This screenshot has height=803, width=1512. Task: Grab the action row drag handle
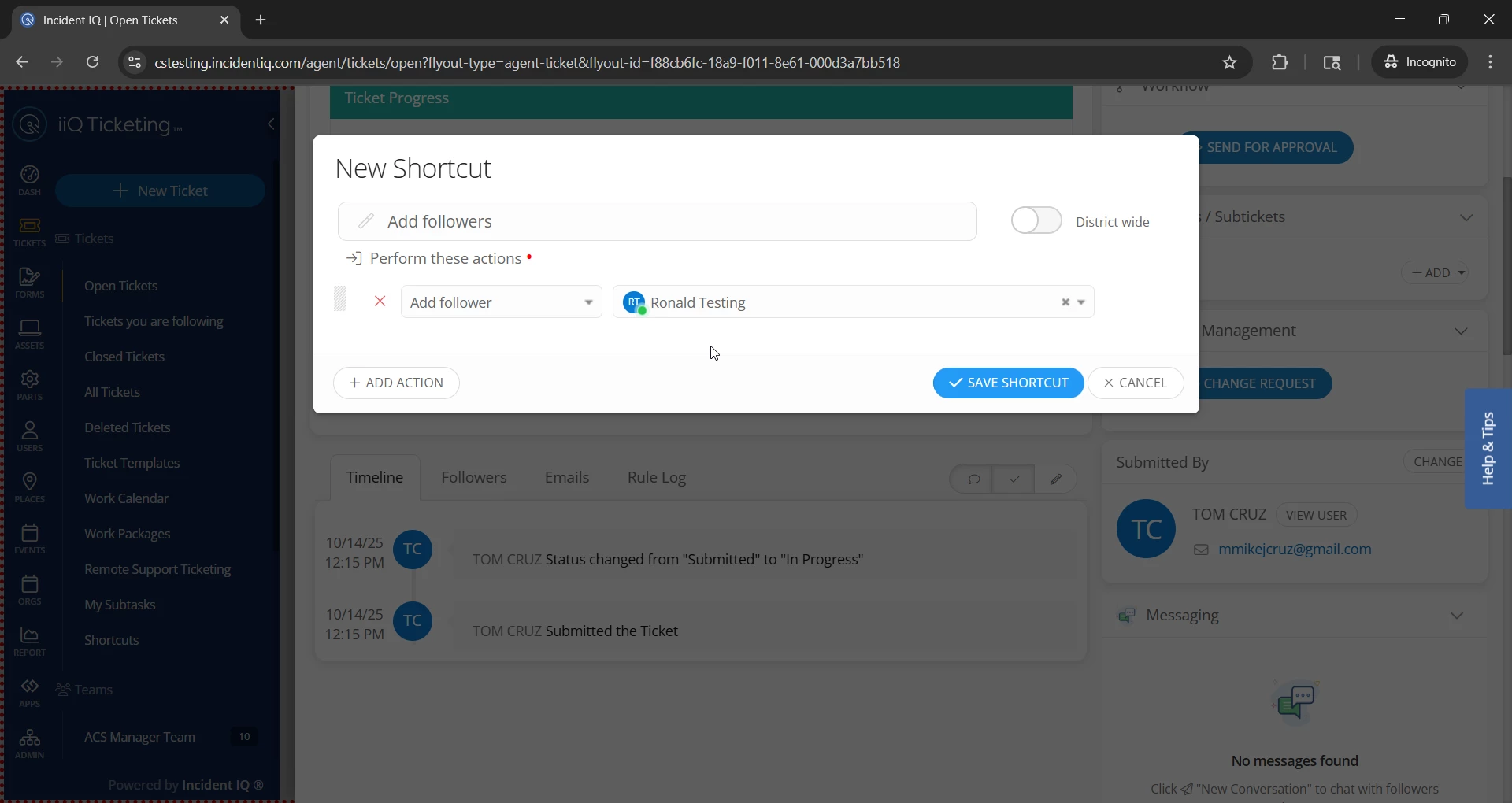click(x=340, y=299)
